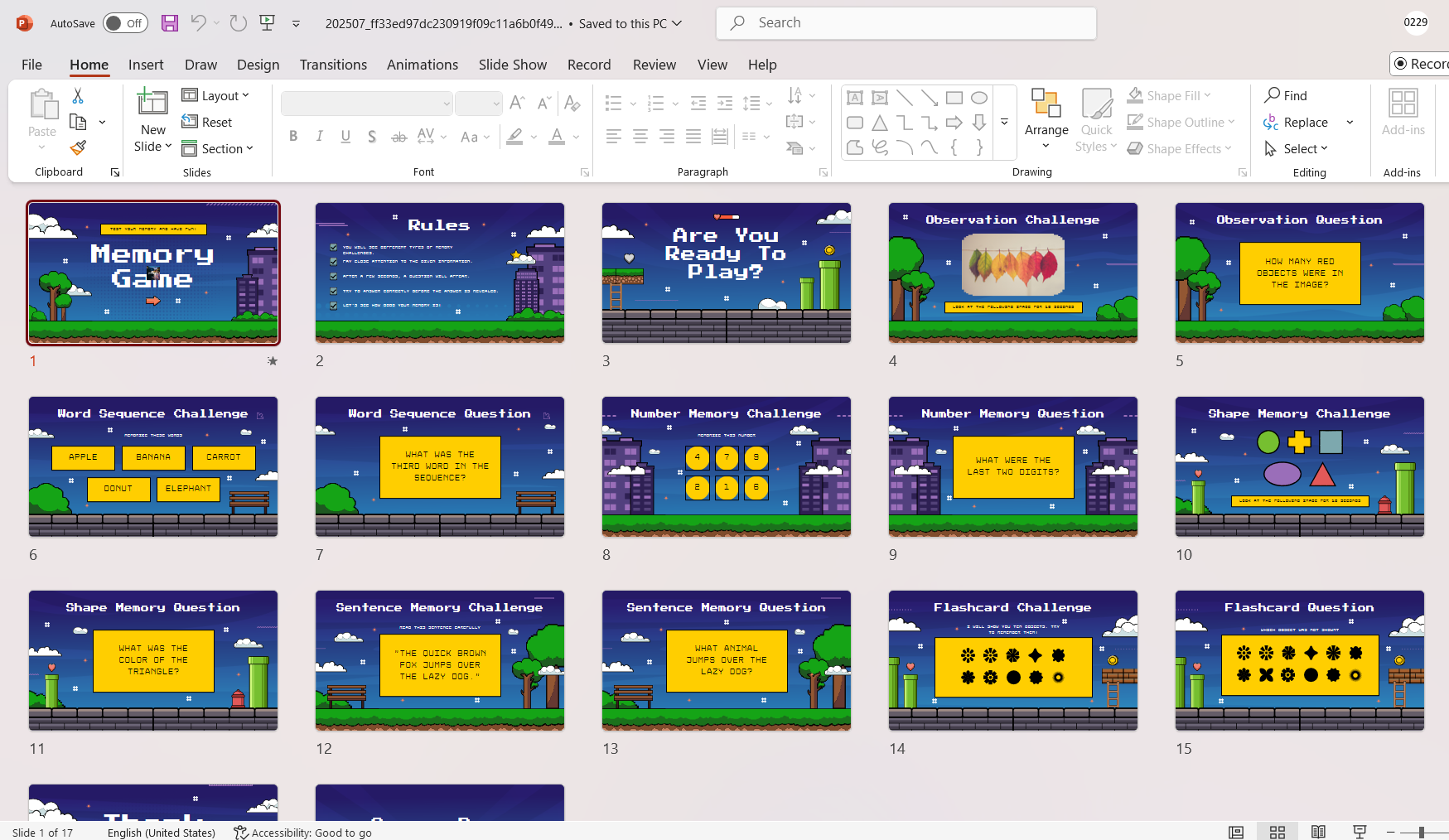Screen dimensions: 1449x840
Task: Select the Flashcard Question slide thumbnail
Action: [x=1300, y=660]
